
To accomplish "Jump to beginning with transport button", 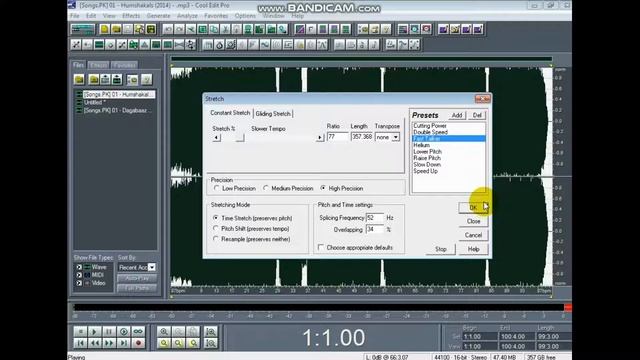I will pyautogui.click(x=80, y=343).
